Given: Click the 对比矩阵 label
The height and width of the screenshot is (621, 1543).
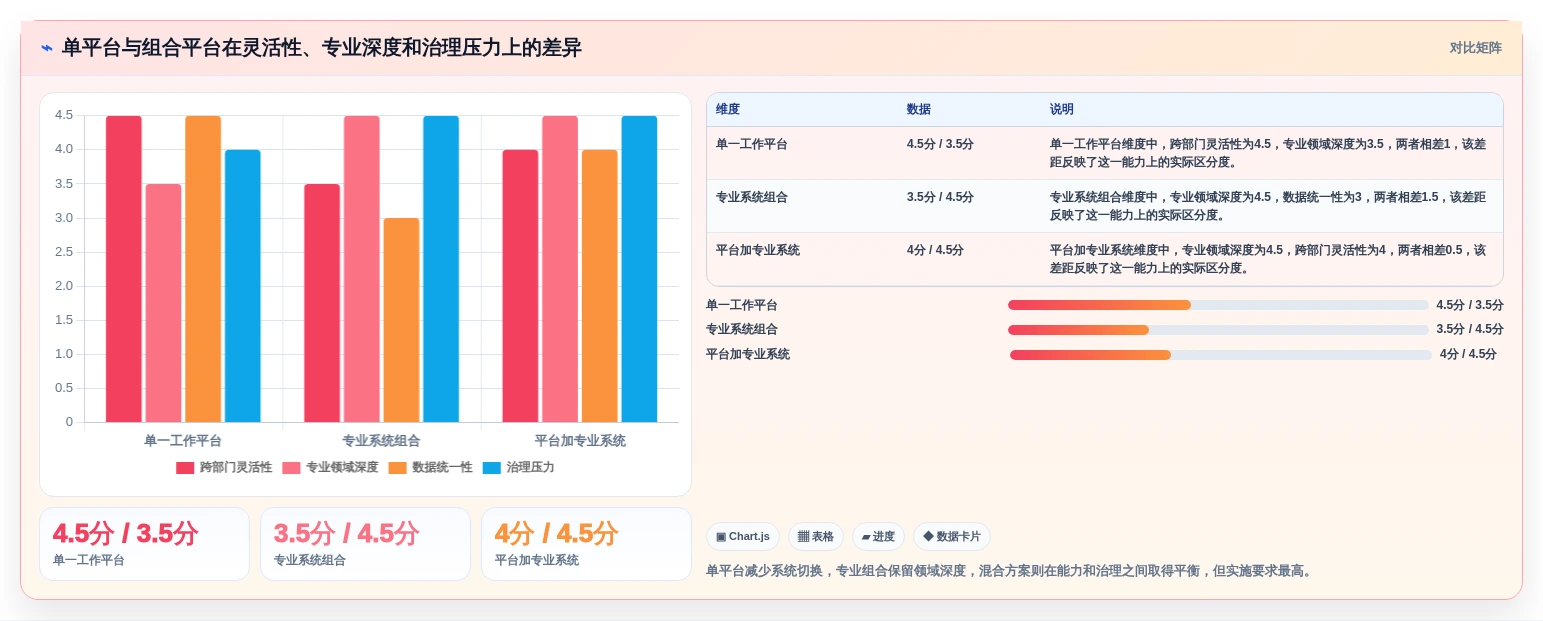Looking at the screenshot, I should (1475, 48).
